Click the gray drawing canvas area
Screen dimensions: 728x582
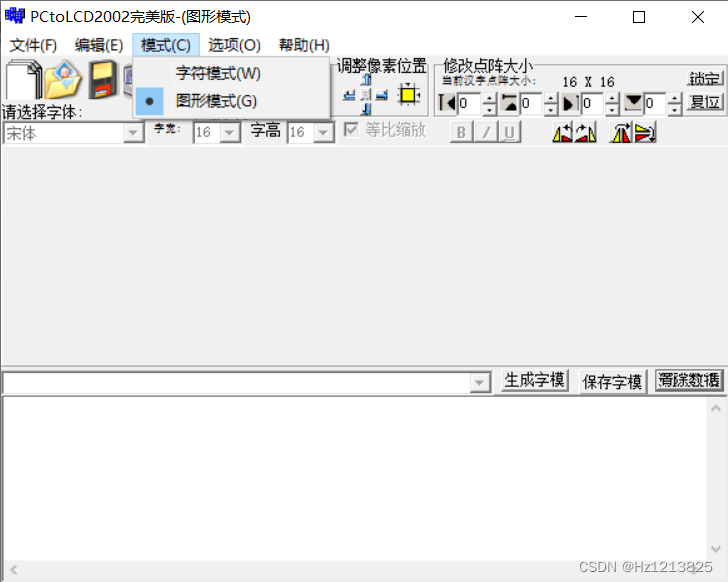click(x=364, y=255)
